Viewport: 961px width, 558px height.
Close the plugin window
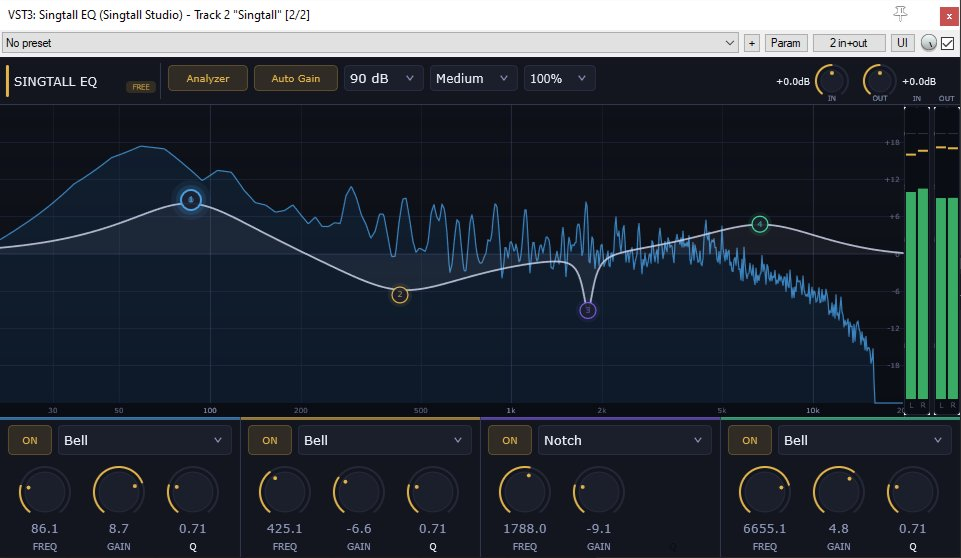[x=949, y=16]
